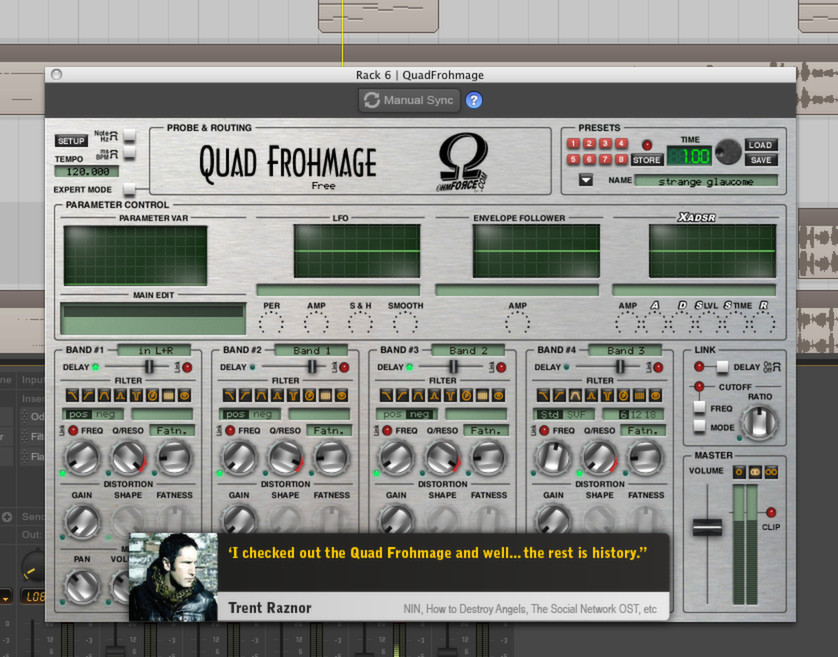The height and width of the screenshot is (657, 838).
Task: Select Band #4 highlighted band-pass filter icon
Action: pyautogui.click(x=576, y=395)
